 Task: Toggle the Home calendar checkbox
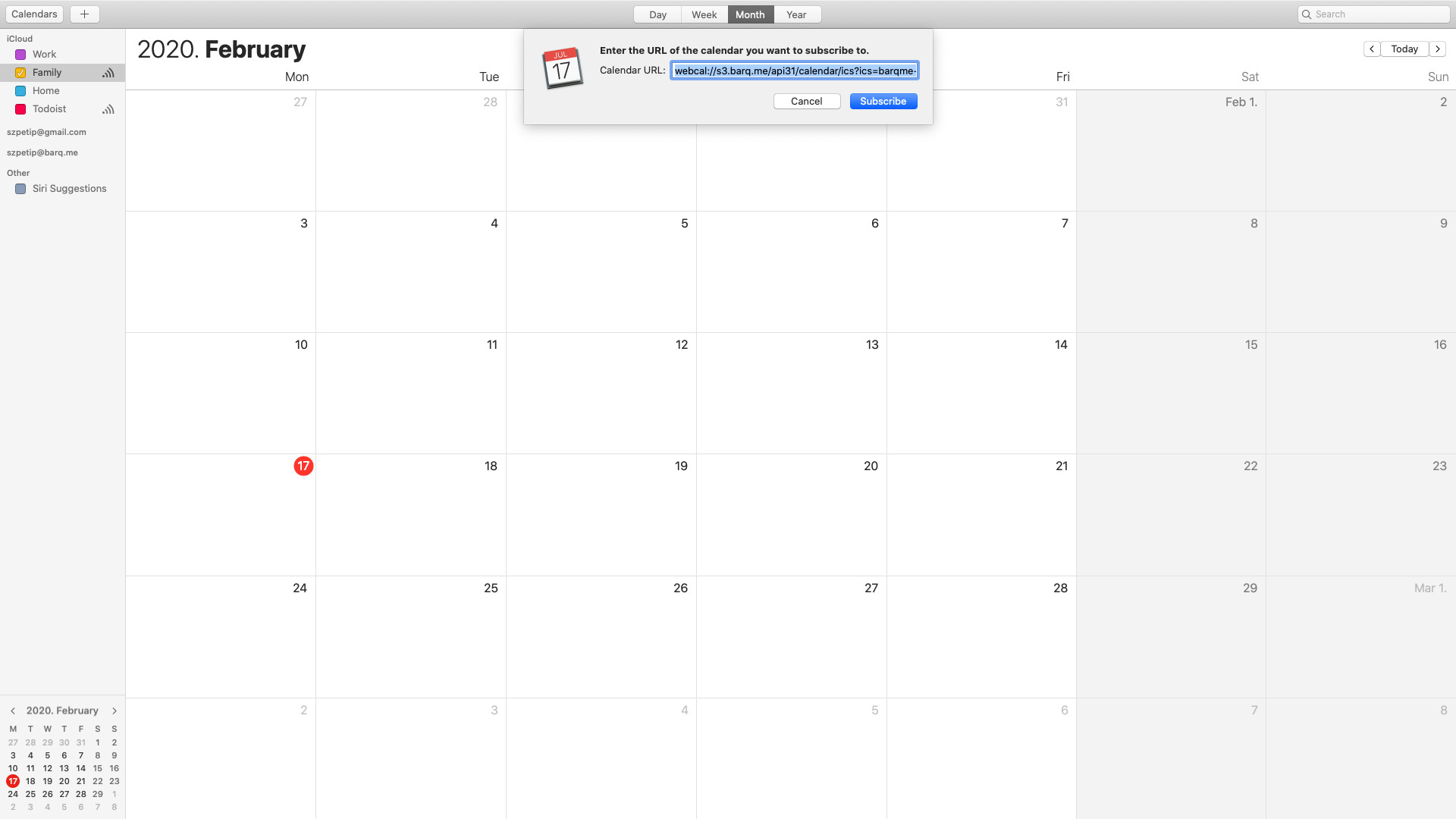(20, 91)
